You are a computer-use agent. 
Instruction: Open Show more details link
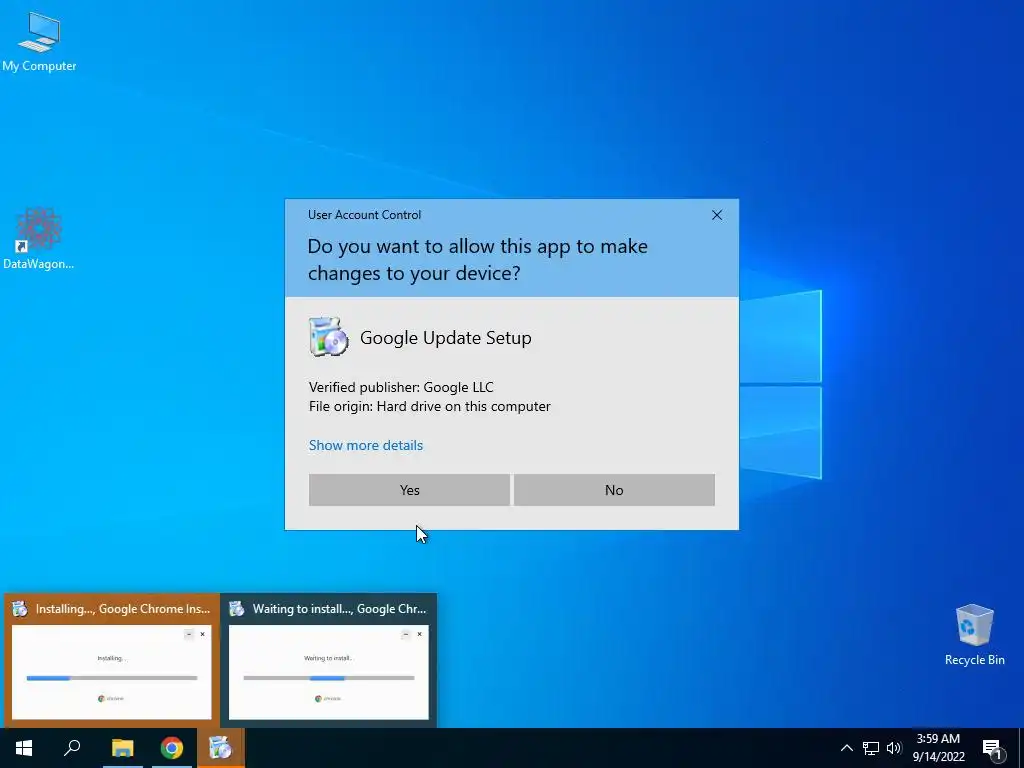pyautogui.click(x=366, y=445)
